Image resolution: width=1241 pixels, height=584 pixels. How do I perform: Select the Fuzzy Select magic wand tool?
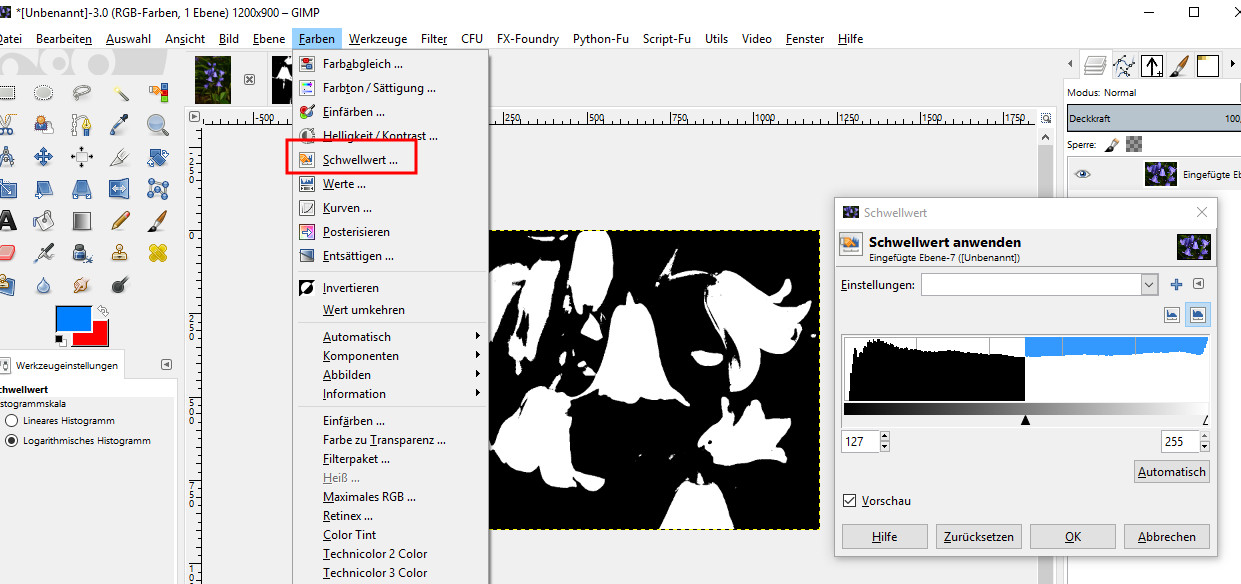(120, 93)
